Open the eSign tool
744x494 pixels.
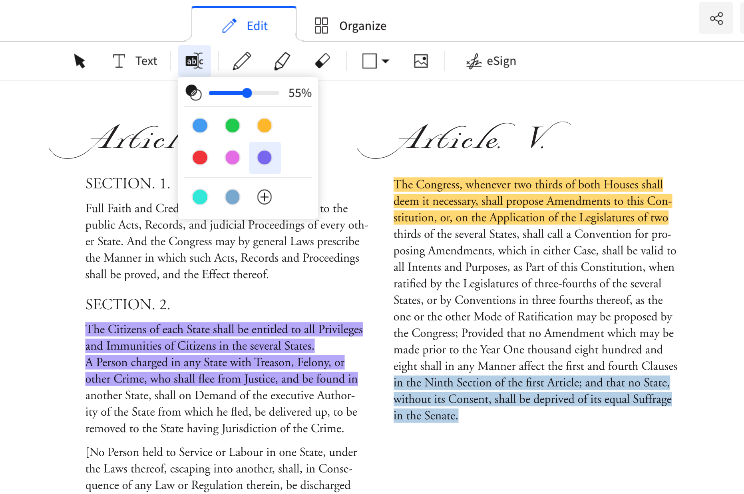[491, 61]
